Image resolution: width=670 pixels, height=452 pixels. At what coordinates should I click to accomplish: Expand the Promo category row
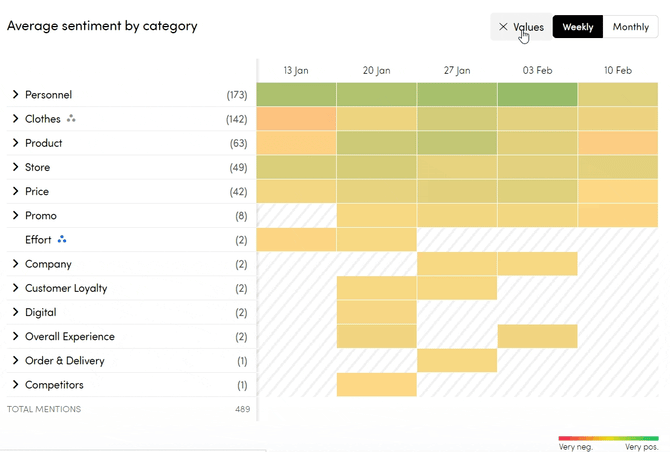(16, 215)
